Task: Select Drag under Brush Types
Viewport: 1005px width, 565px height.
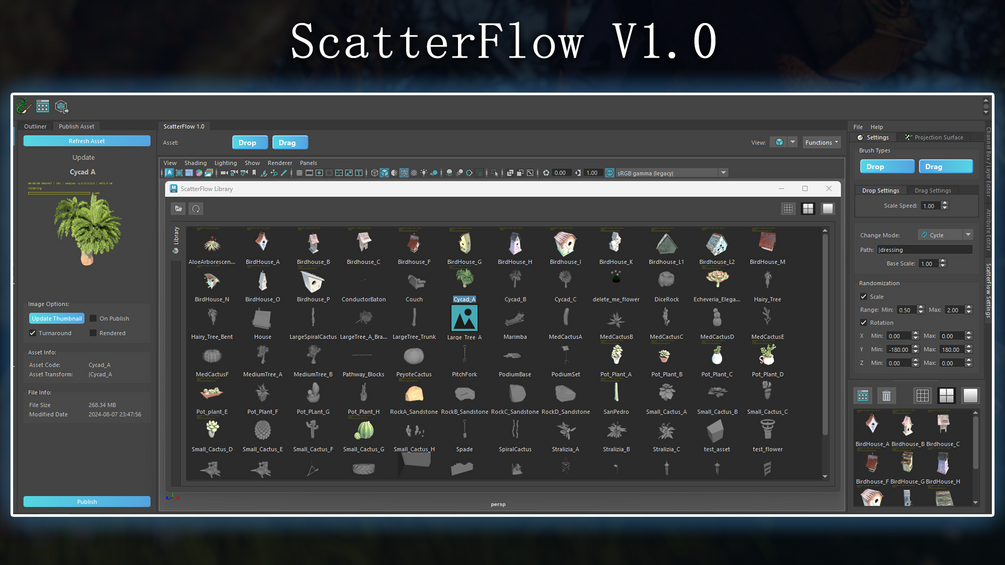Action: 945,167
